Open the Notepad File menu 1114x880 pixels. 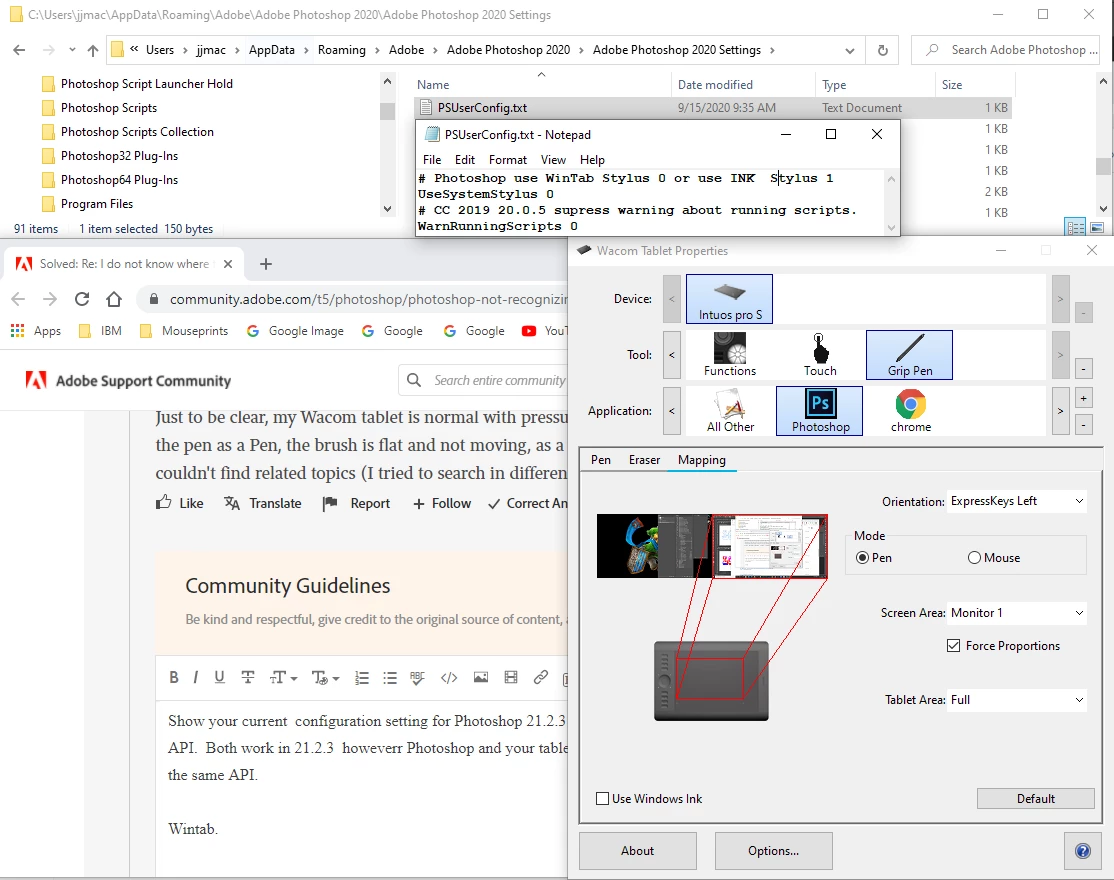(432, 160)
